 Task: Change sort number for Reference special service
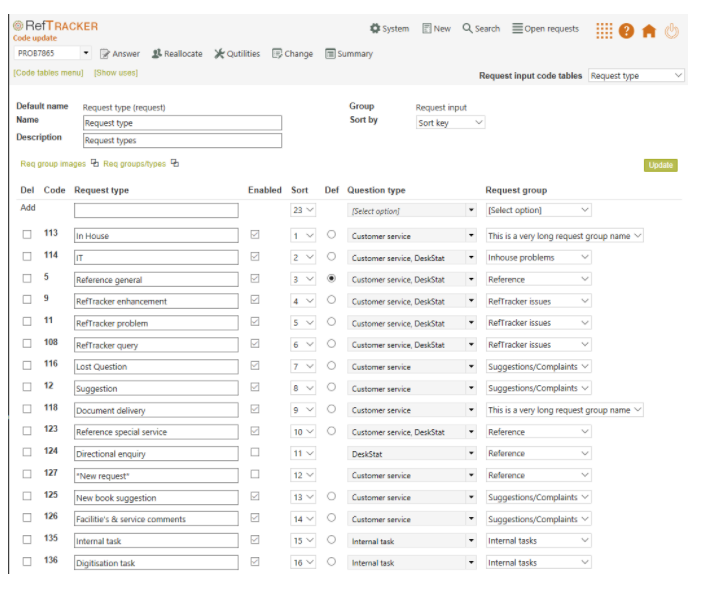(x=303, y=432)
